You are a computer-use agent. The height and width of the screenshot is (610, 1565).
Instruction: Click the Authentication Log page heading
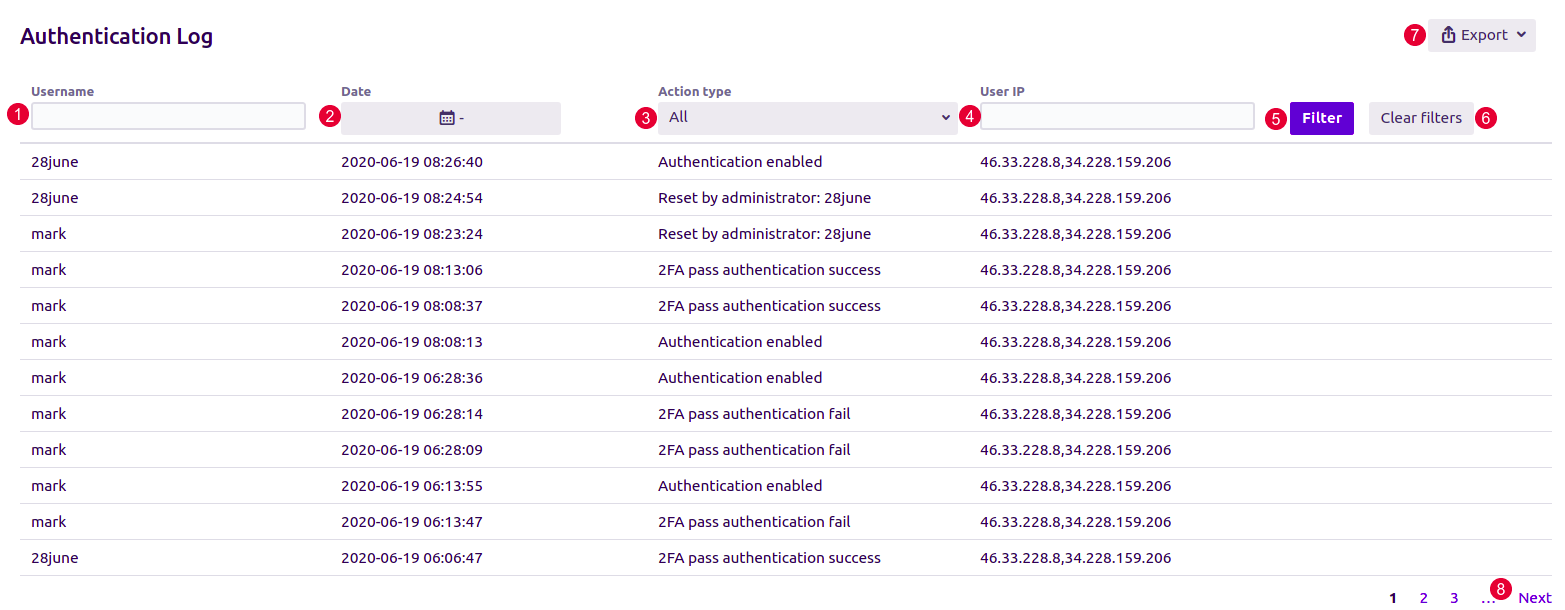(x=116, y=37)
